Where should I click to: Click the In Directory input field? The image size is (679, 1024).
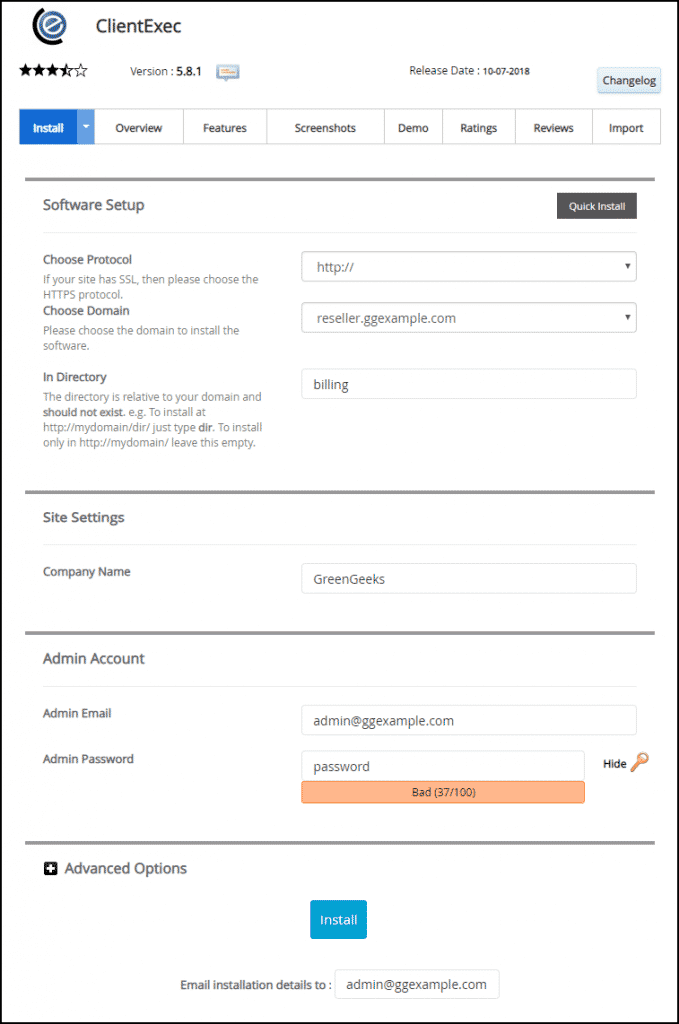point(468,385)
